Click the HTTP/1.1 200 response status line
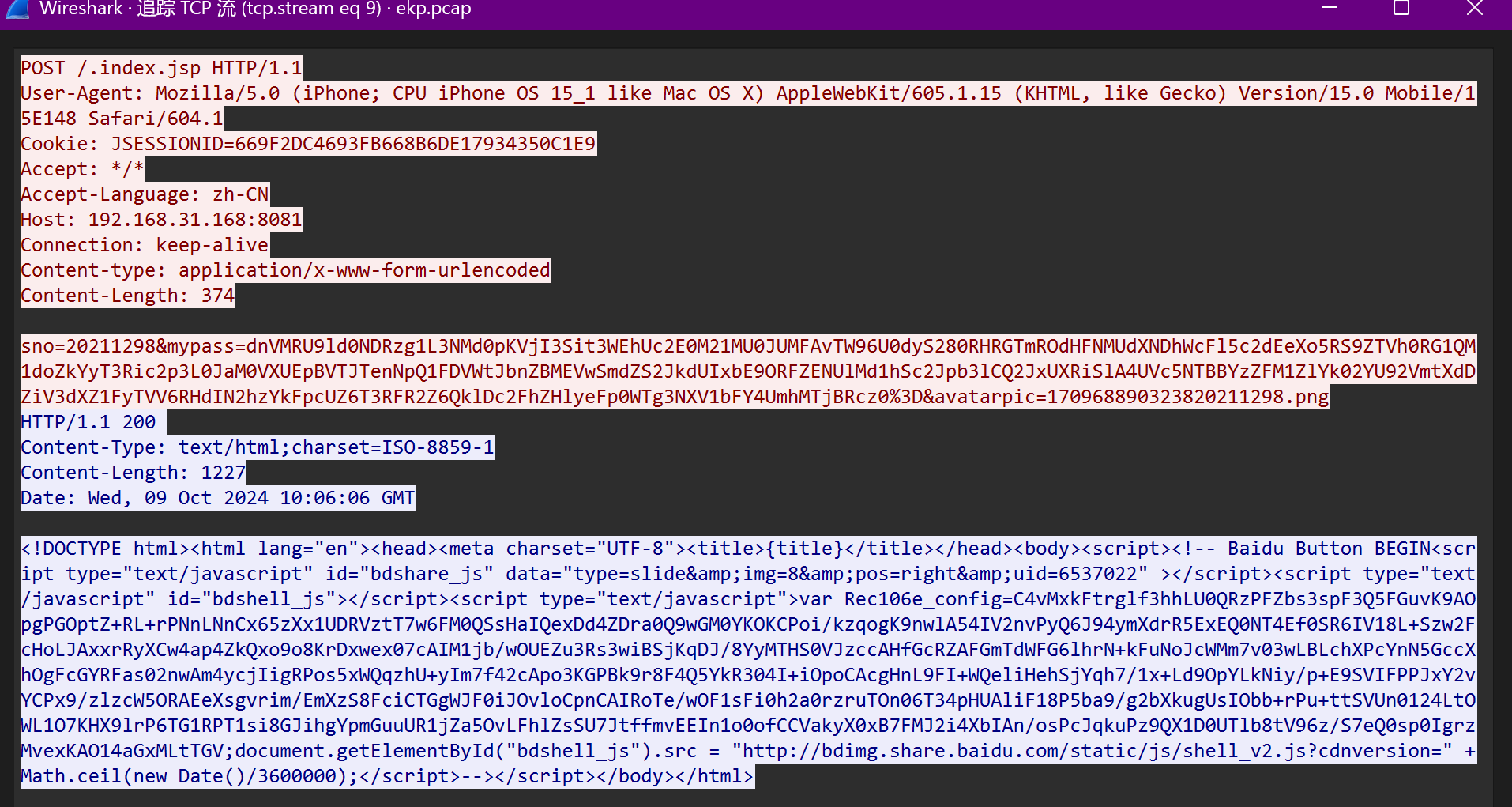The width and height of the screenshot is (1512, 807). pyautogui.click(x=88, y=422)
